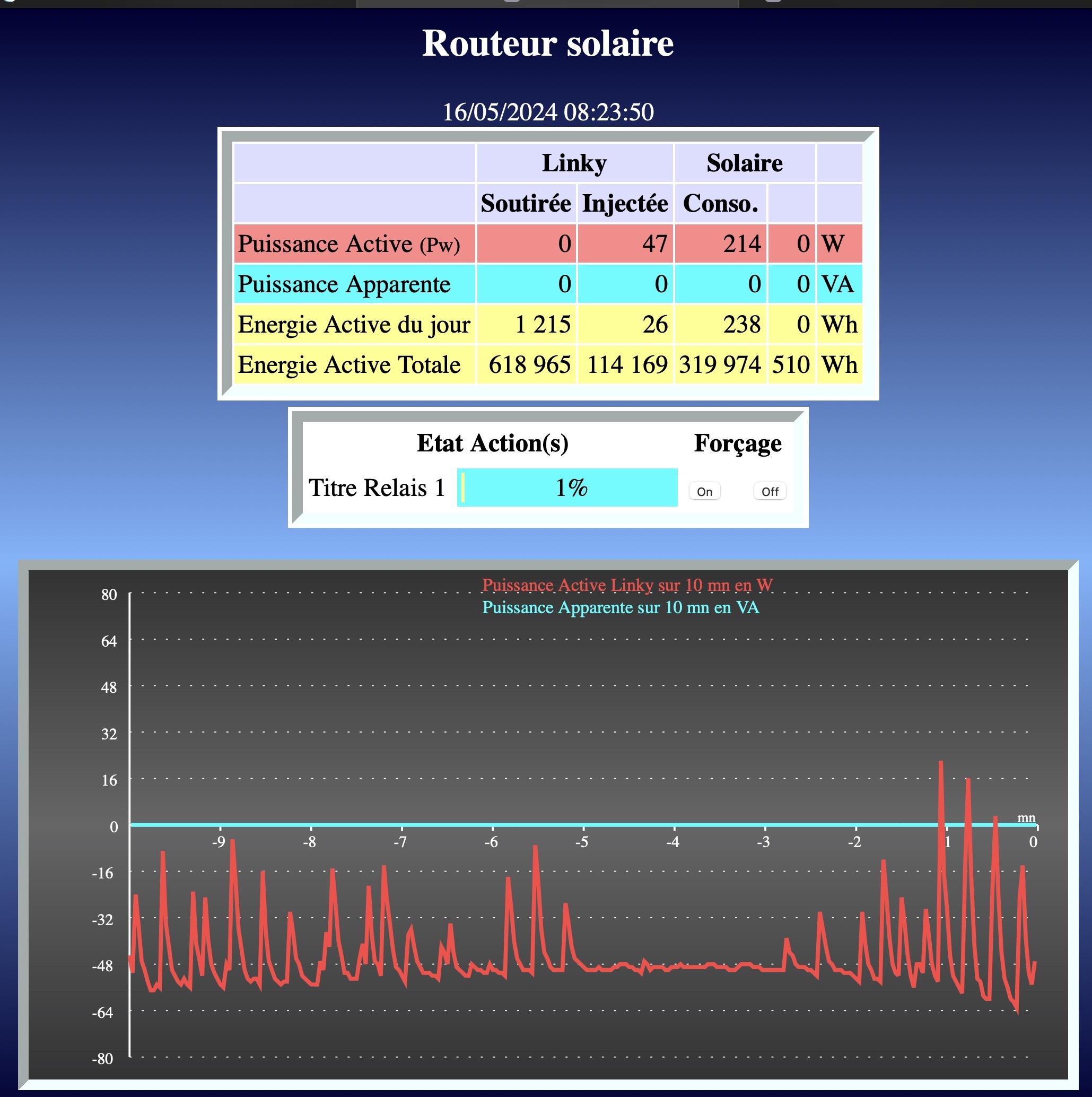Click the "mn" axis unit label
This screenshot has height=1097, width=1092.
click(x=1026, y=817)
